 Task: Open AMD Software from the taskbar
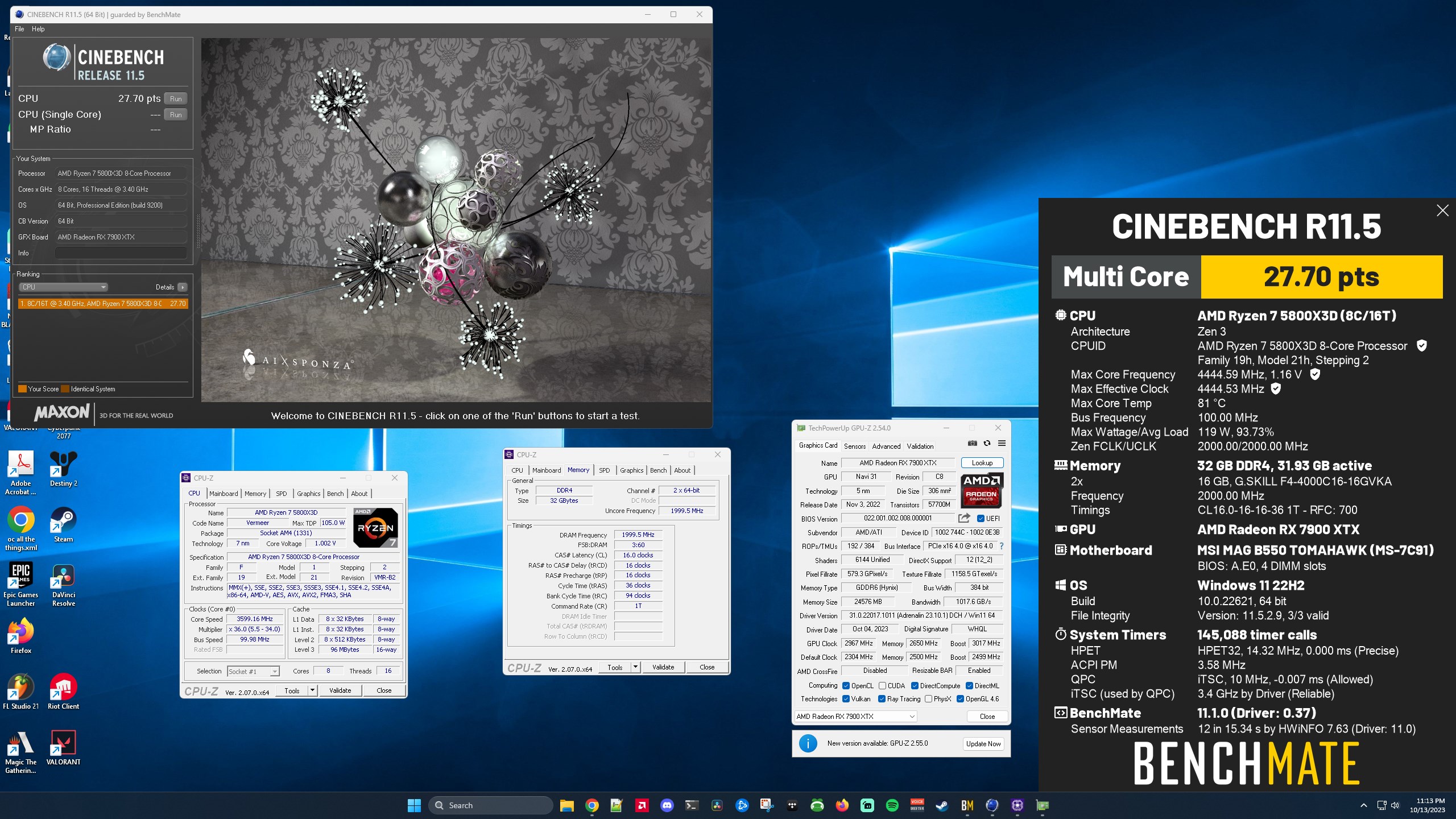point(642,805)
